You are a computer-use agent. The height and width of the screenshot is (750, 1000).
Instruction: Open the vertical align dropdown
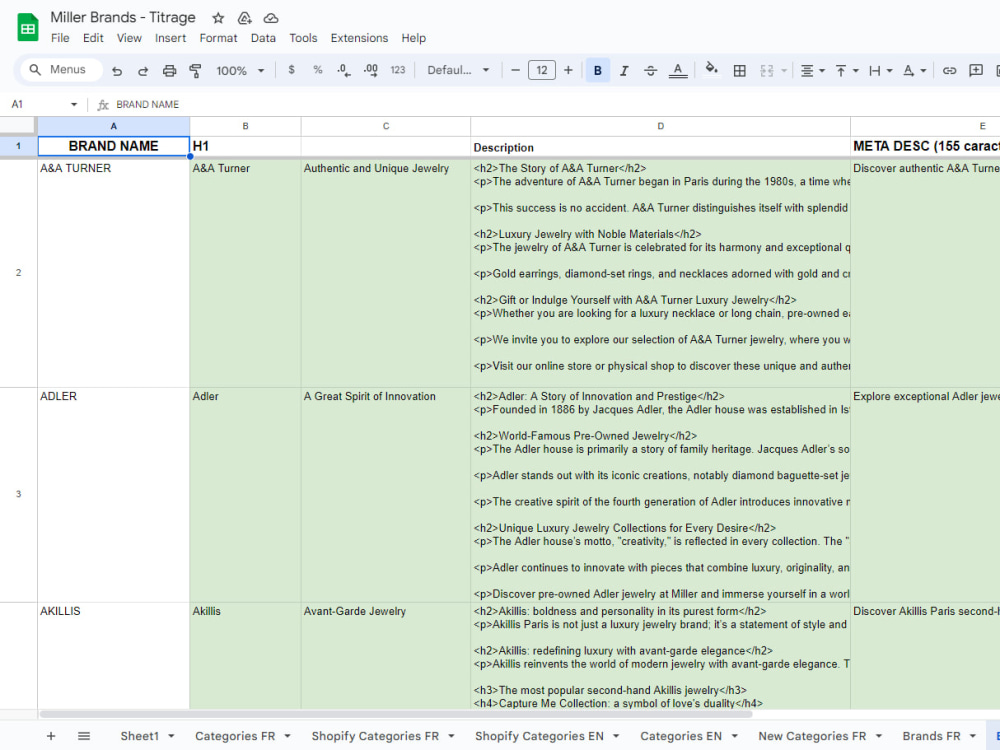847,70
